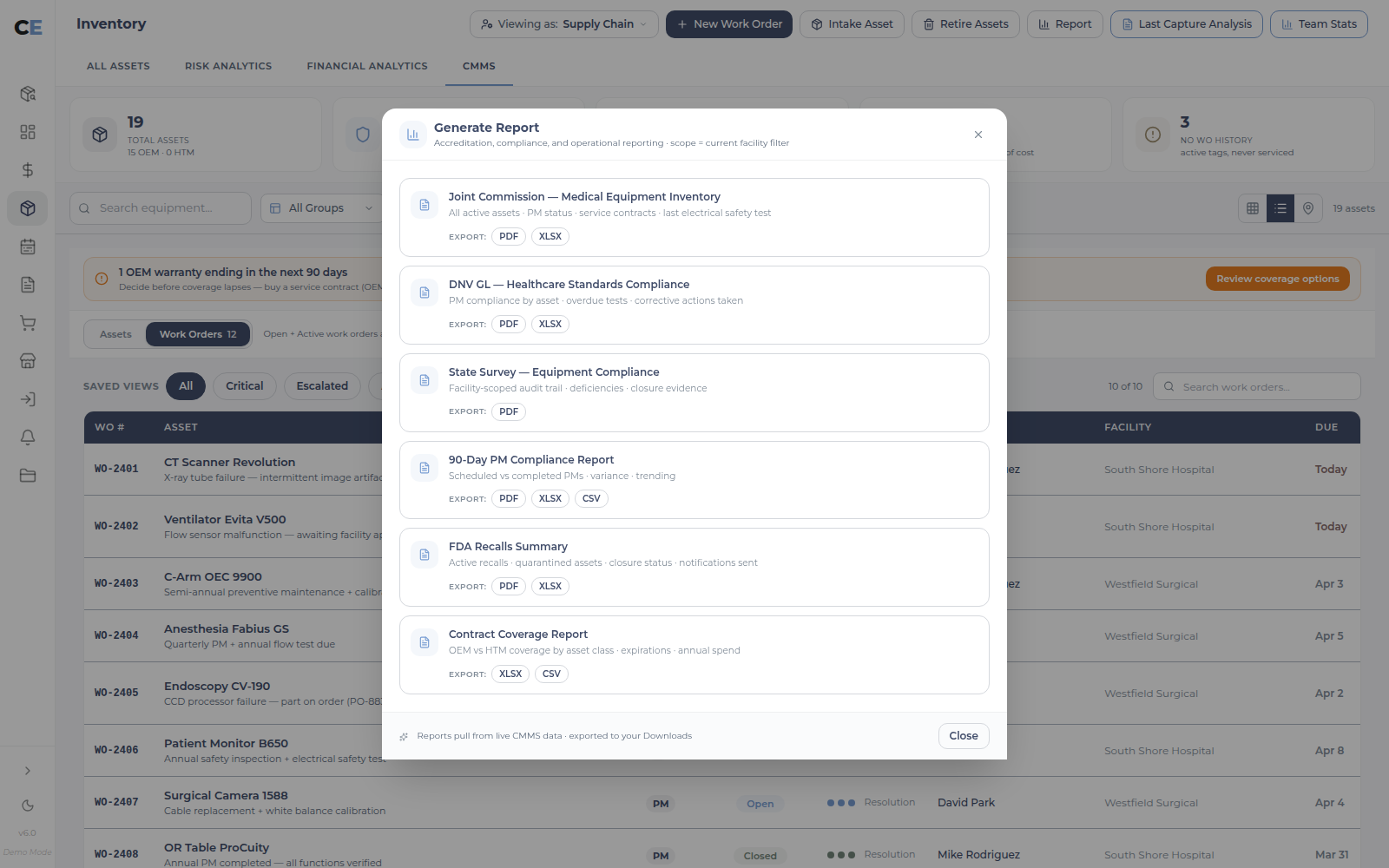Select the Critical saved view
1389x868 pixels.
click(x=245, y=386)
